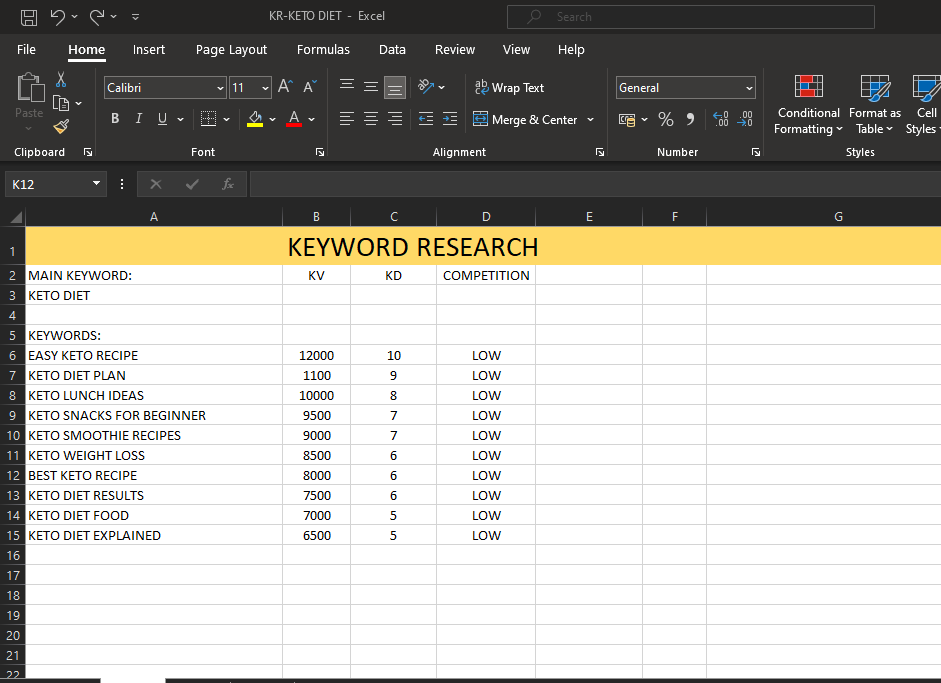
Task: Toggle Wrap Text on selected cell
Action: (509, 88)
